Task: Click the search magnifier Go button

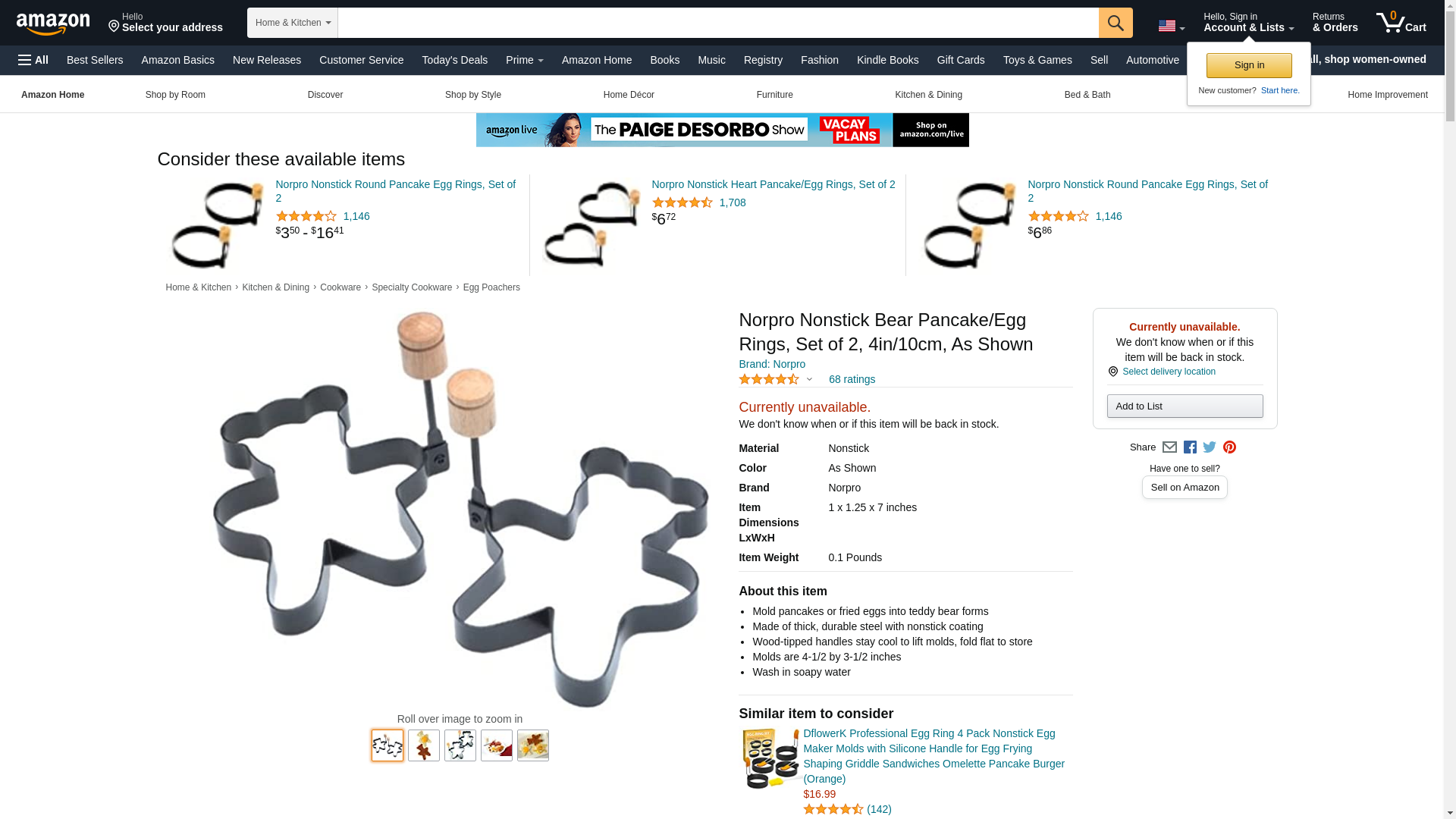Action: click(x=1116, y=23)
